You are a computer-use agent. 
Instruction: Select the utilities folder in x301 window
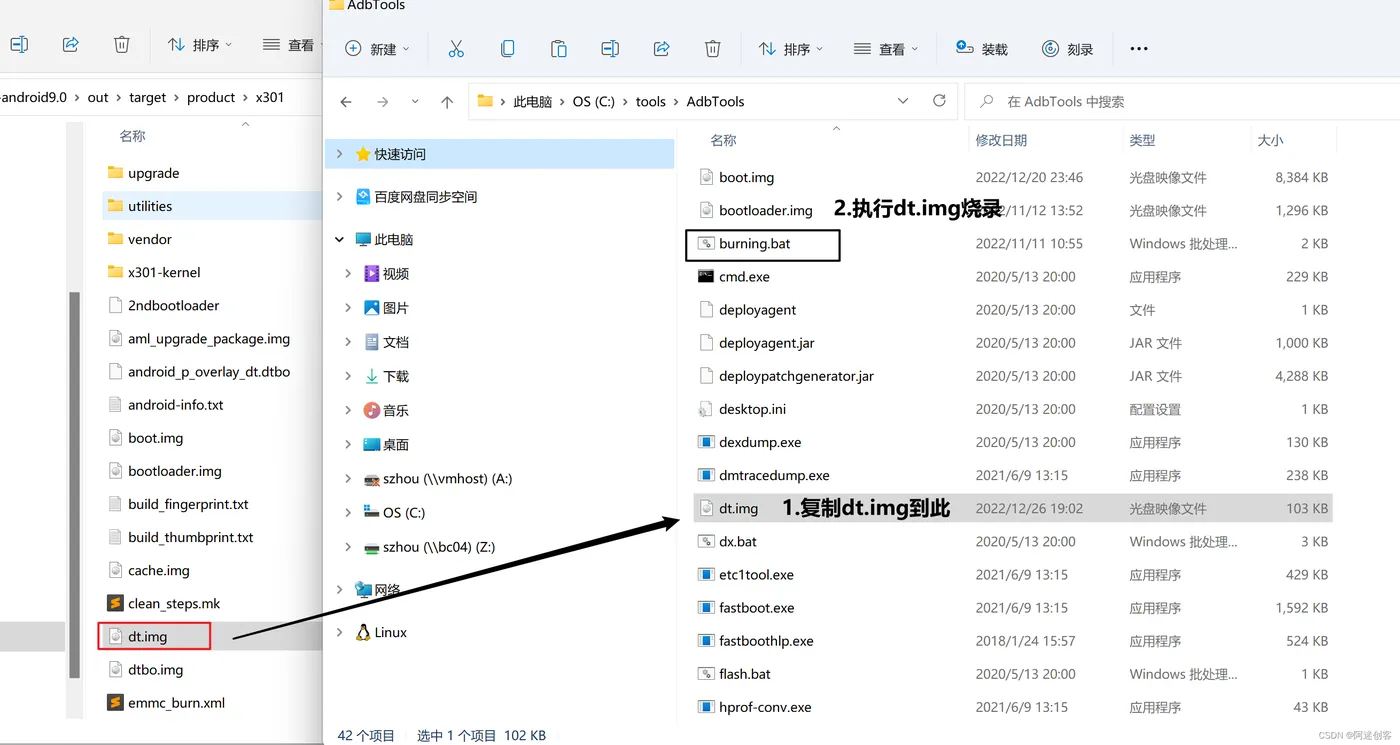click(150, 206)
